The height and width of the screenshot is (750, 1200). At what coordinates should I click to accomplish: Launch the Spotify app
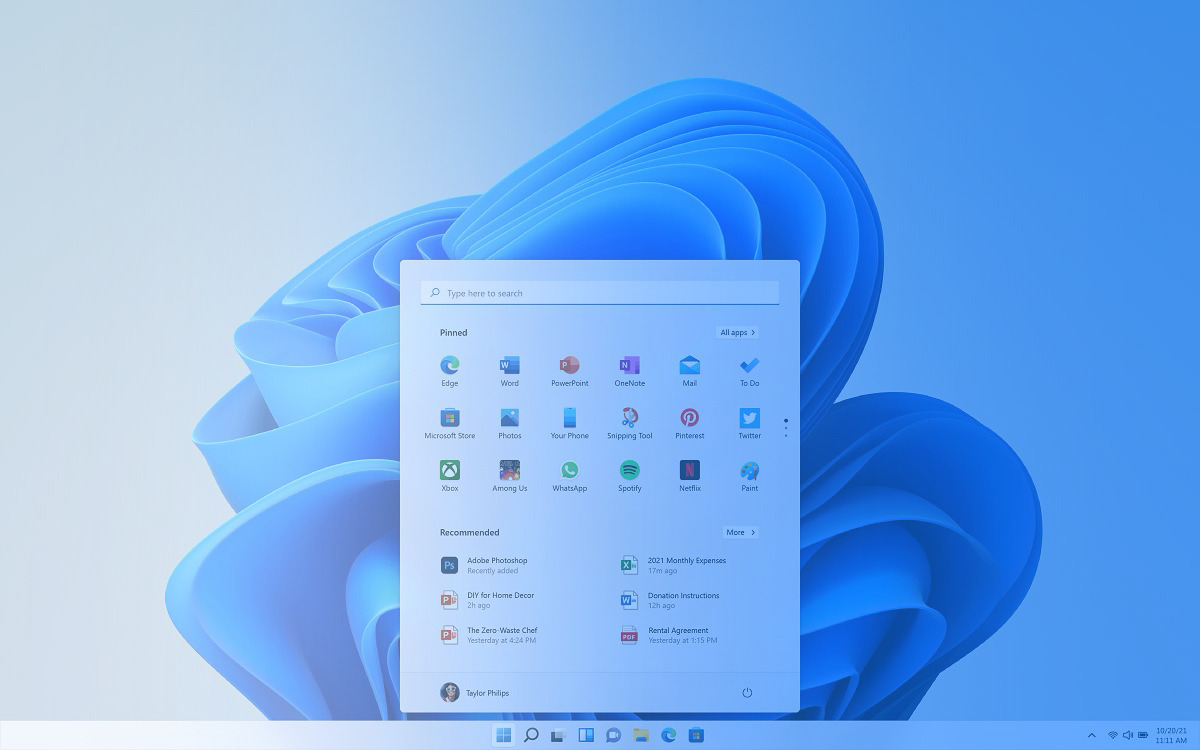click(x=630, y=475)
